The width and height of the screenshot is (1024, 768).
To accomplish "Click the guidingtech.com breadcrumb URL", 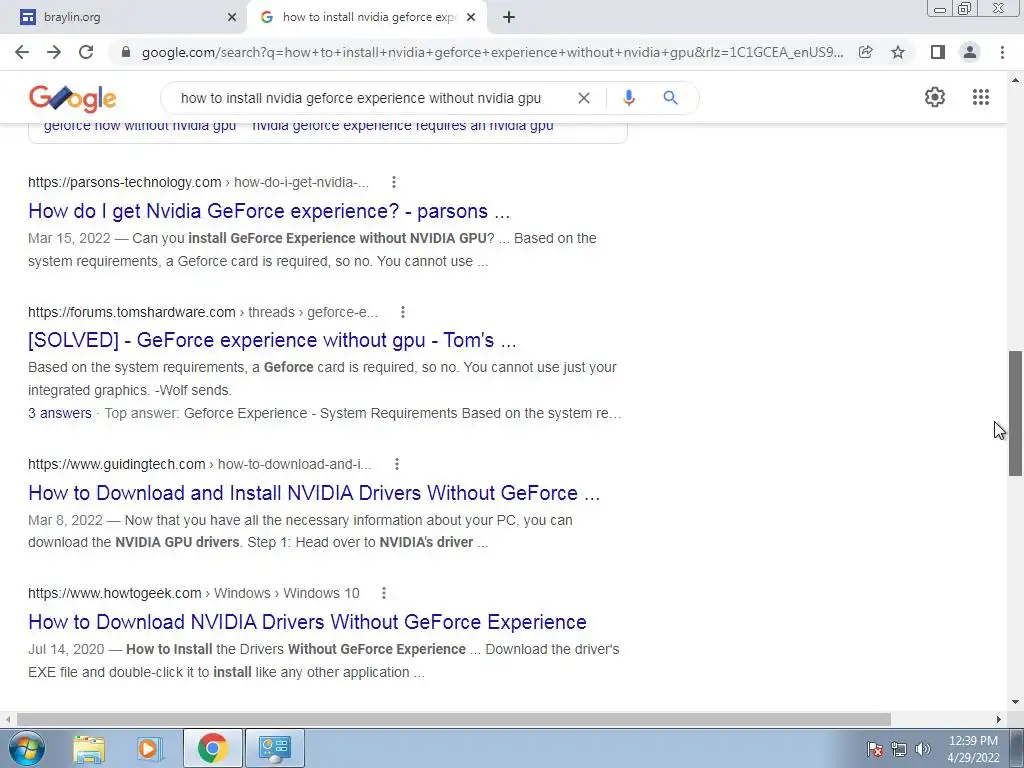I will pyautogui.click(x=200, y=464).
